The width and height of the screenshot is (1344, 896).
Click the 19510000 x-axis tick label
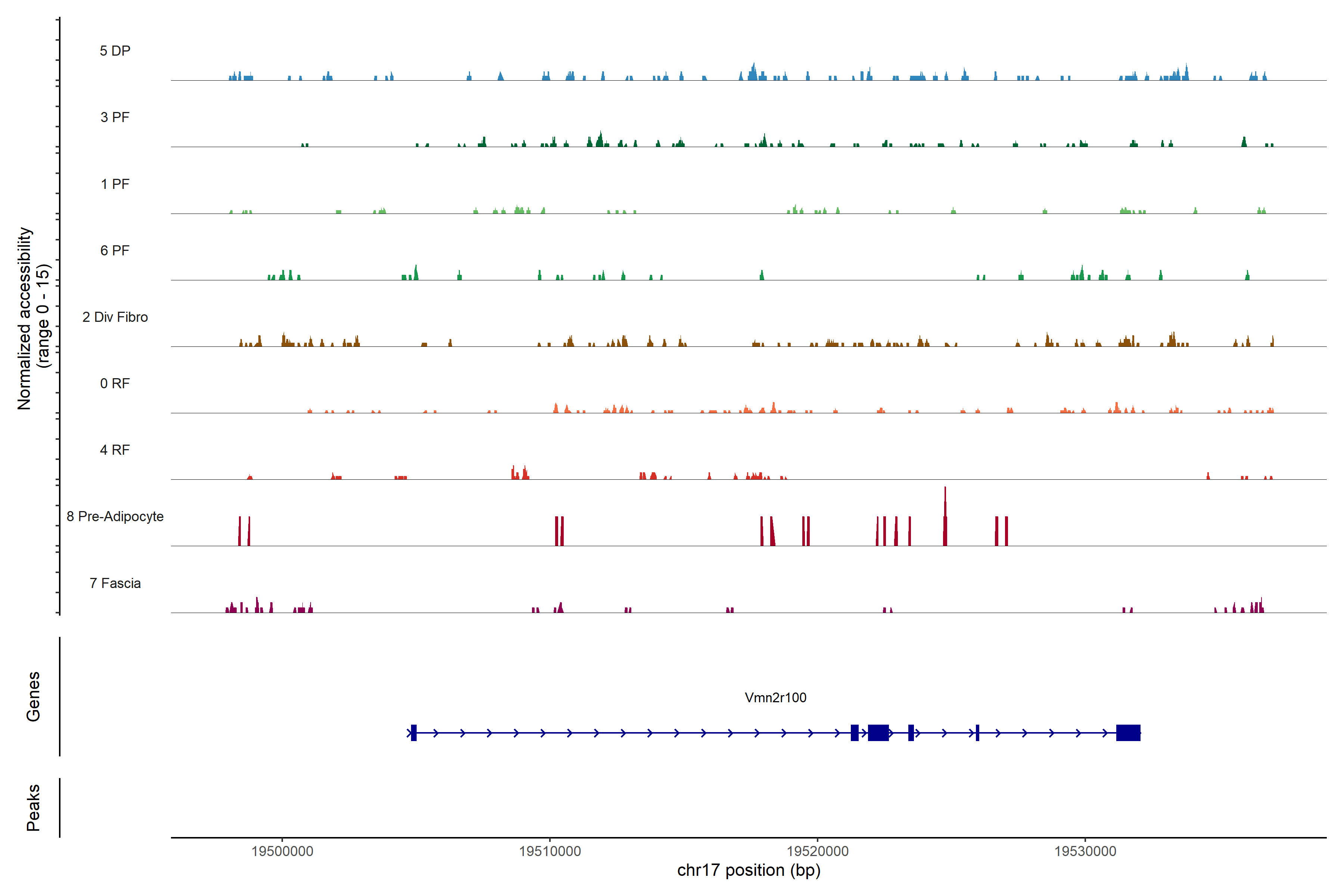click(550, 851)
